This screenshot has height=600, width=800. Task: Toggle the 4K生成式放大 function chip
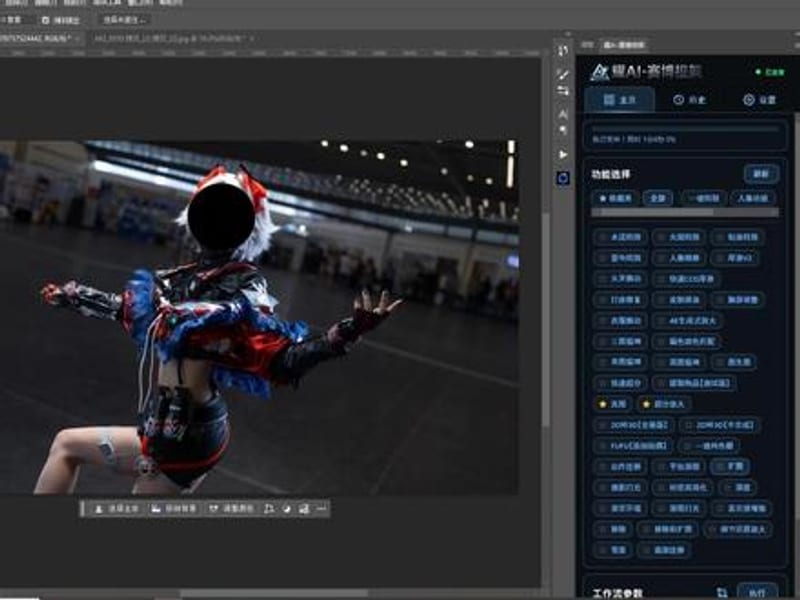pos(687,320)
